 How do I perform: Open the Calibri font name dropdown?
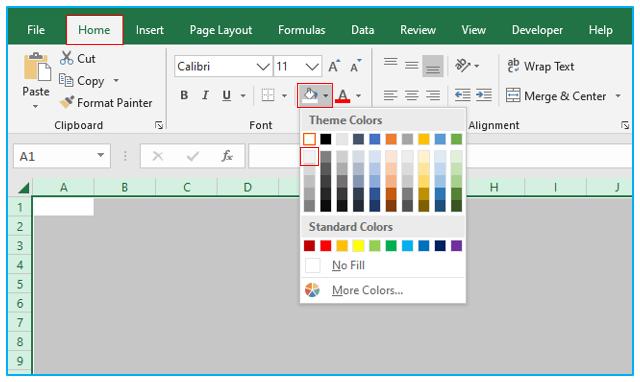[263, 66]
